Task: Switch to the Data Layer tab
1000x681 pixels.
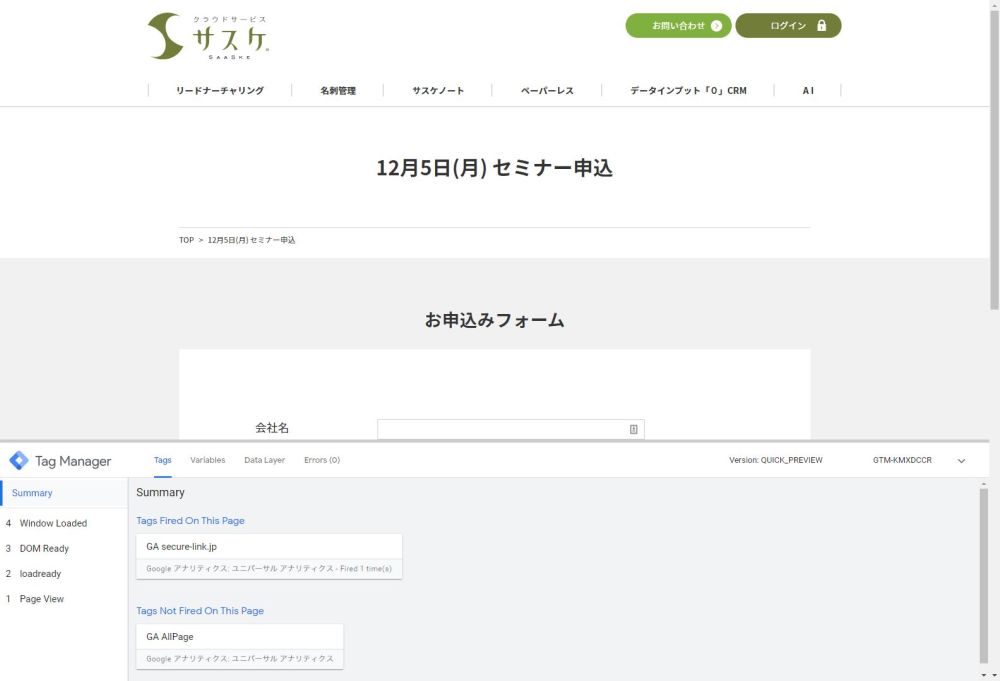Action: coord(264,461)
